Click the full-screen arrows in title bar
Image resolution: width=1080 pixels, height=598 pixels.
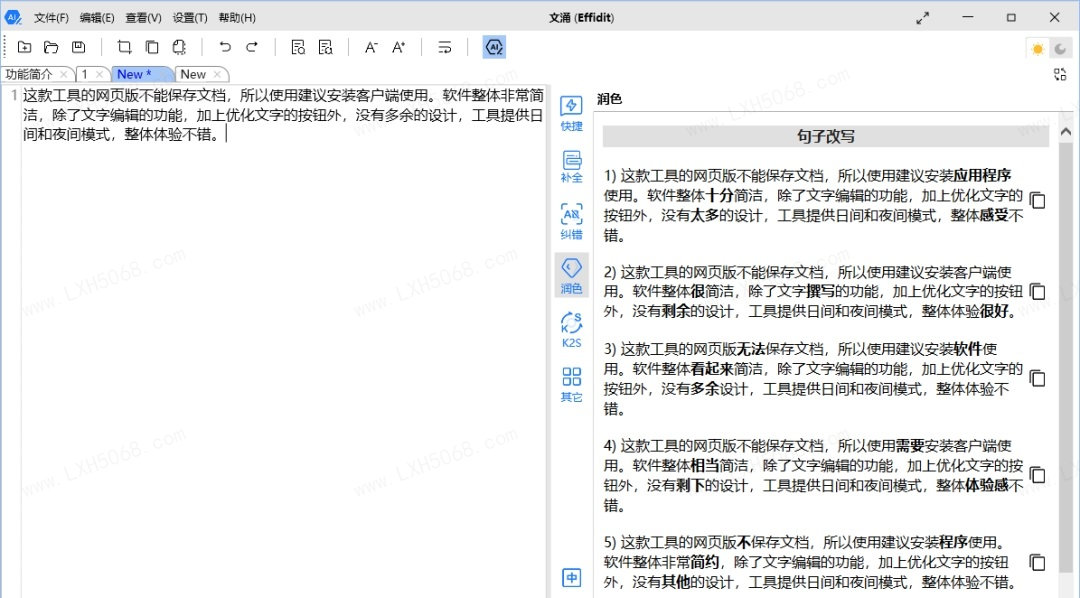click(x=922, y=18)
